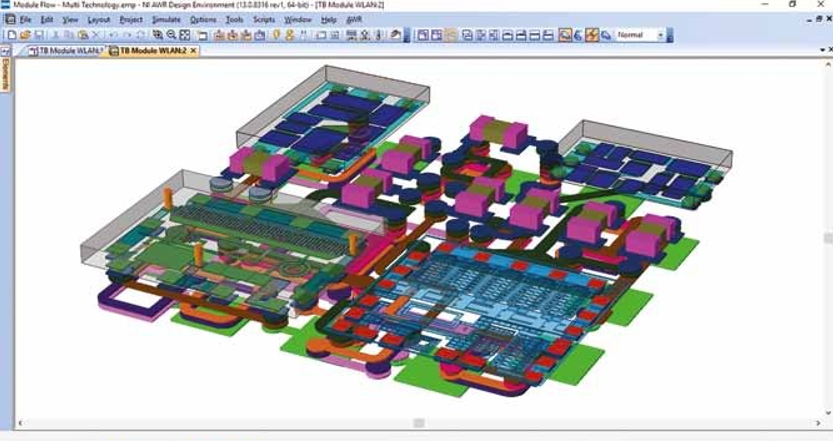Click the New Project icon
This screenshot has height=441, width=833.
11,35
